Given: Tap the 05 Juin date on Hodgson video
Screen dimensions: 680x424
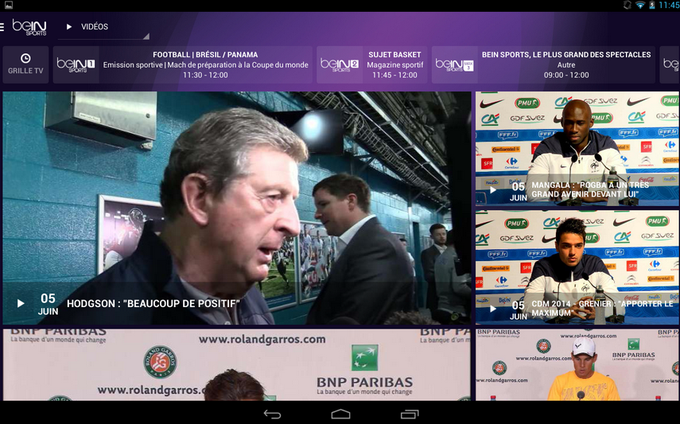Looking at the screenshot, I should [x=48, y=304].
